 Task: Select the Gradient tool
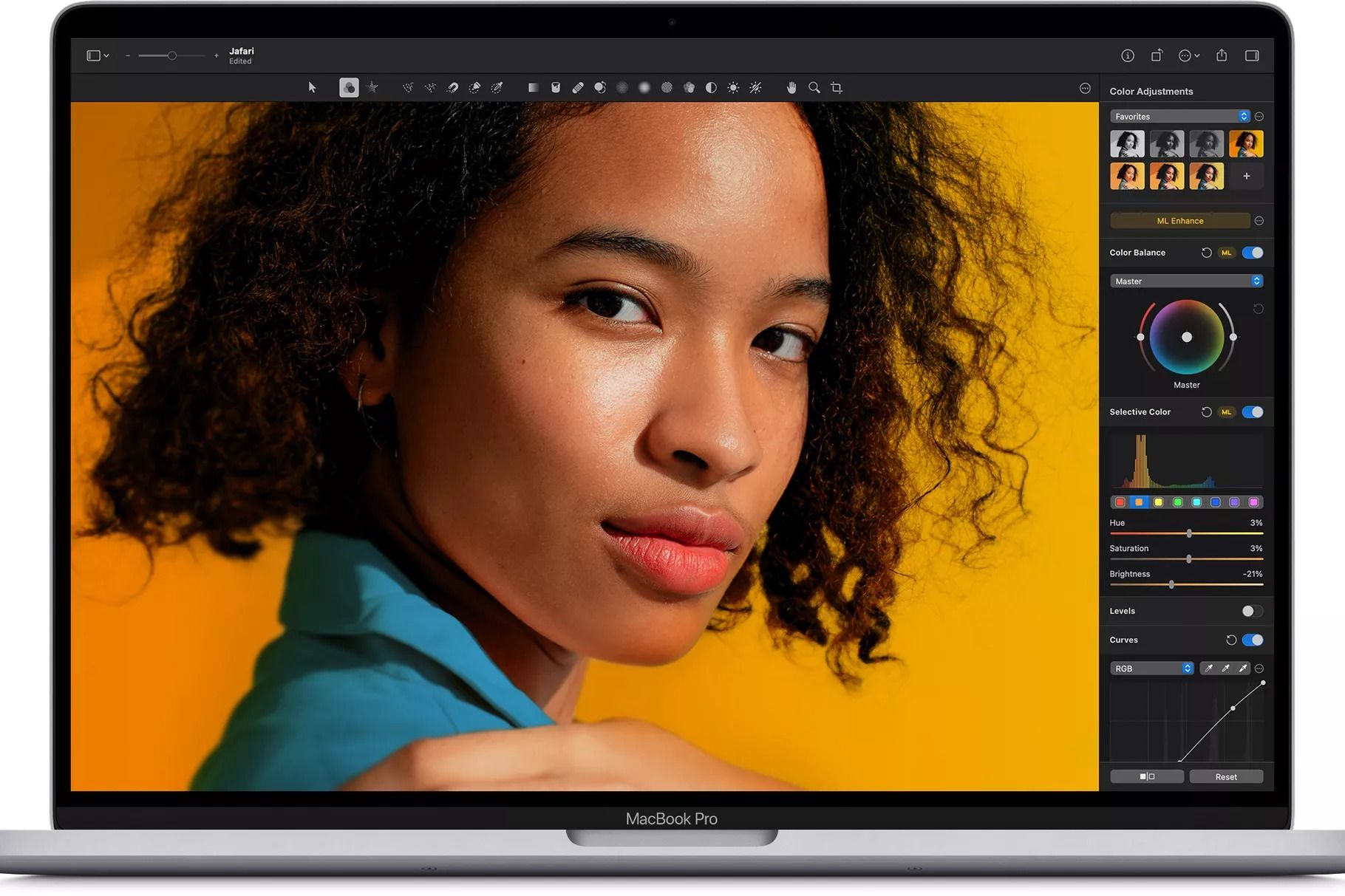pos(534,87)
